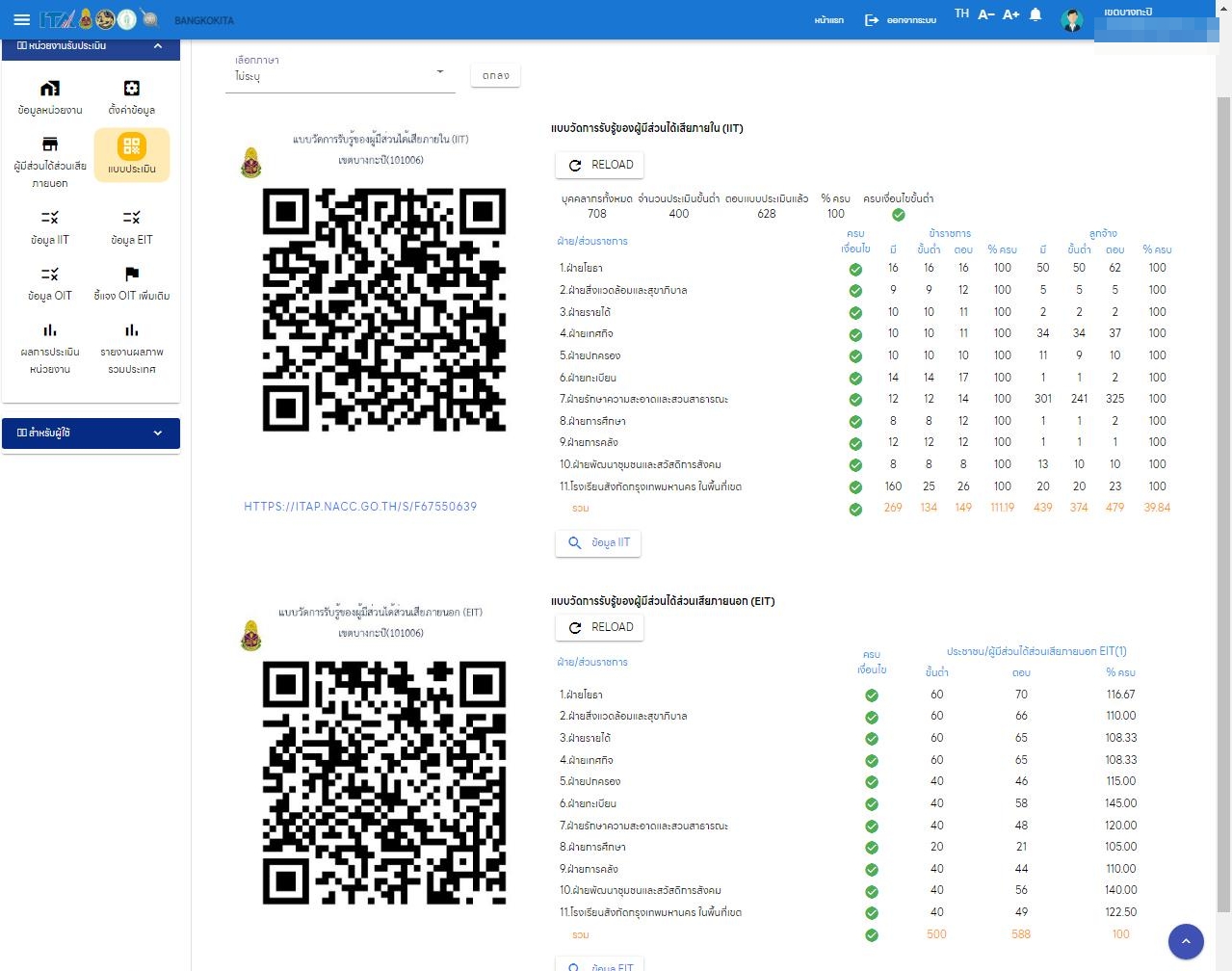This screenshot has width=1232, height=971.
Task: Click the notification bell icon
Action: point(1035,14)
